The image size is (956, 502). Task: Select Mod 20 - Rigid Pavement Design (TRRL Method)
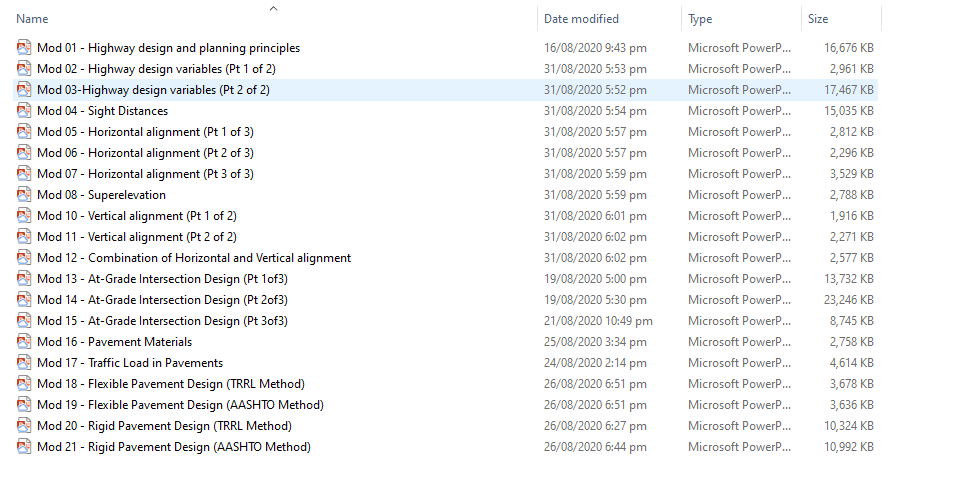[x=165, y=426]
